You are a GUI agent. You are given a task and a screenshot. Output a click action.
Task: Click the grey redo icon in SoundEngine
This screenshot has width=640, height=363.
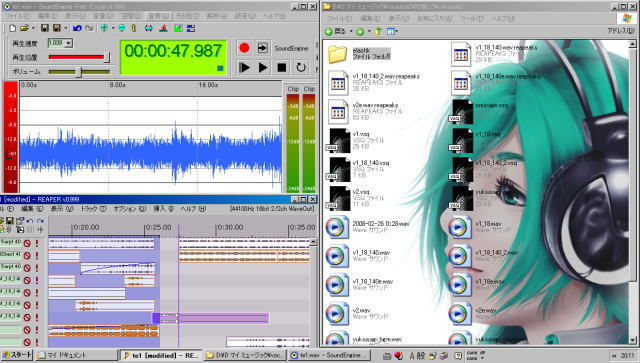pyautogui.click(x=89, y=28)
